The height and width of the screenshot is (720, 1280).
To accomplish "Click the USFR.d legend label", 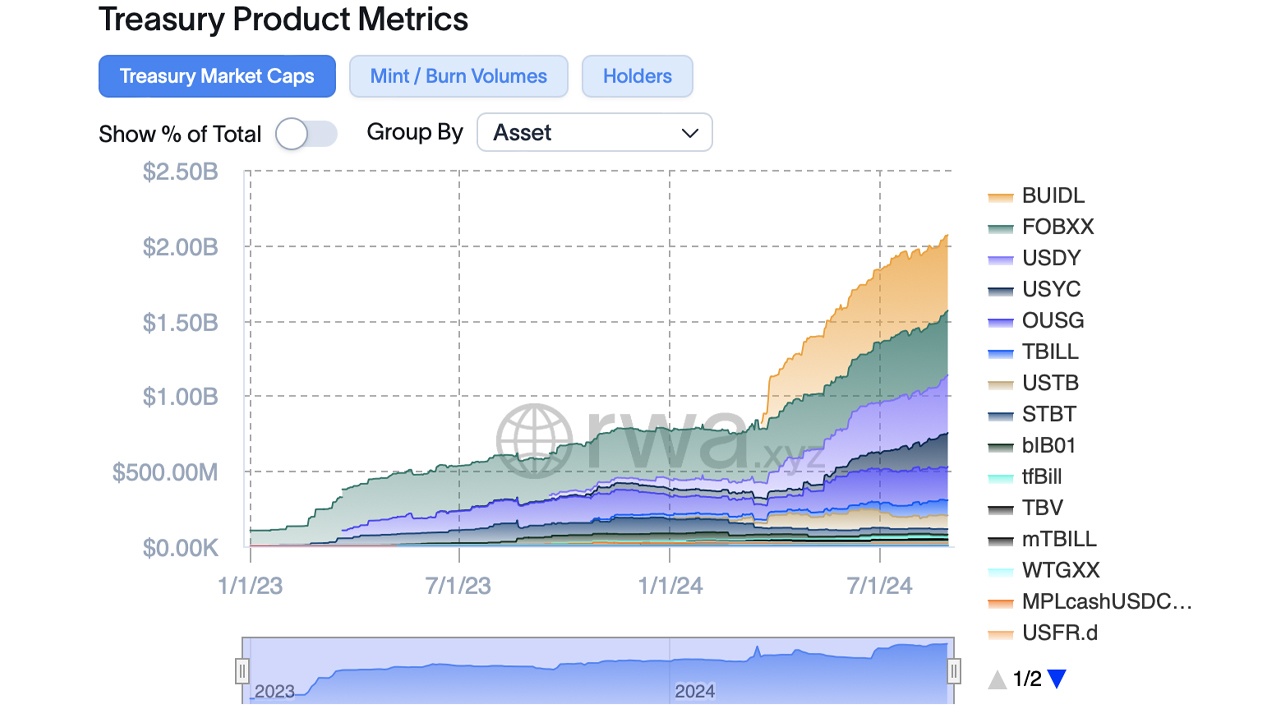I will (x=1058, y=633).
